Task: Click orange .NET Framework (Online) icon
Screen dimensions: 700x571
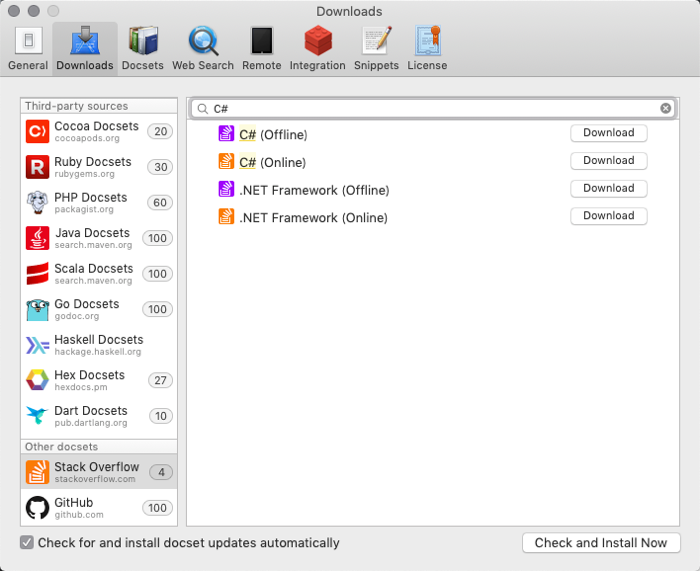Action: [226, 217]
